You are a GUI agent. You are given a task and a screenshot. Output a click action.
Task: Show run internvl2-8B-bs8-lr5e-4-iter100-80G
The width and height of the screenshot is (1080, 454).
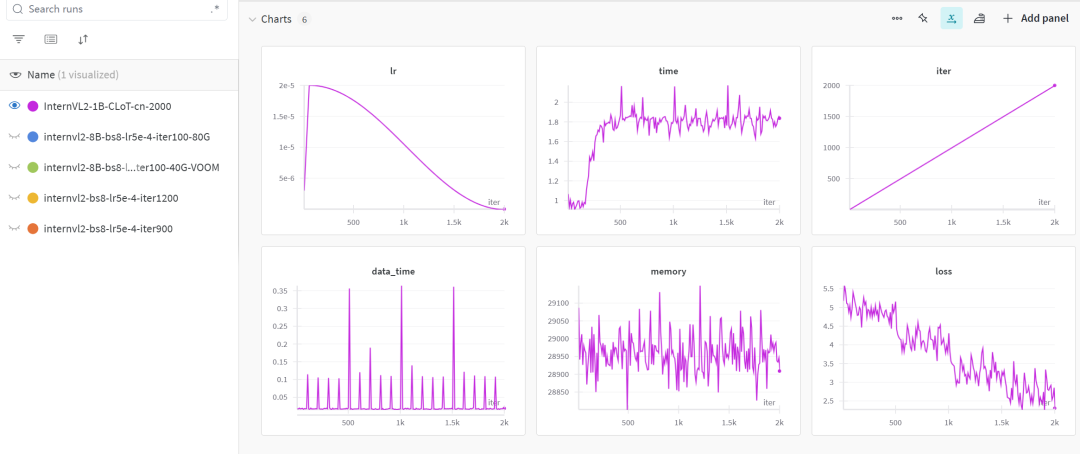coord(14,137)
